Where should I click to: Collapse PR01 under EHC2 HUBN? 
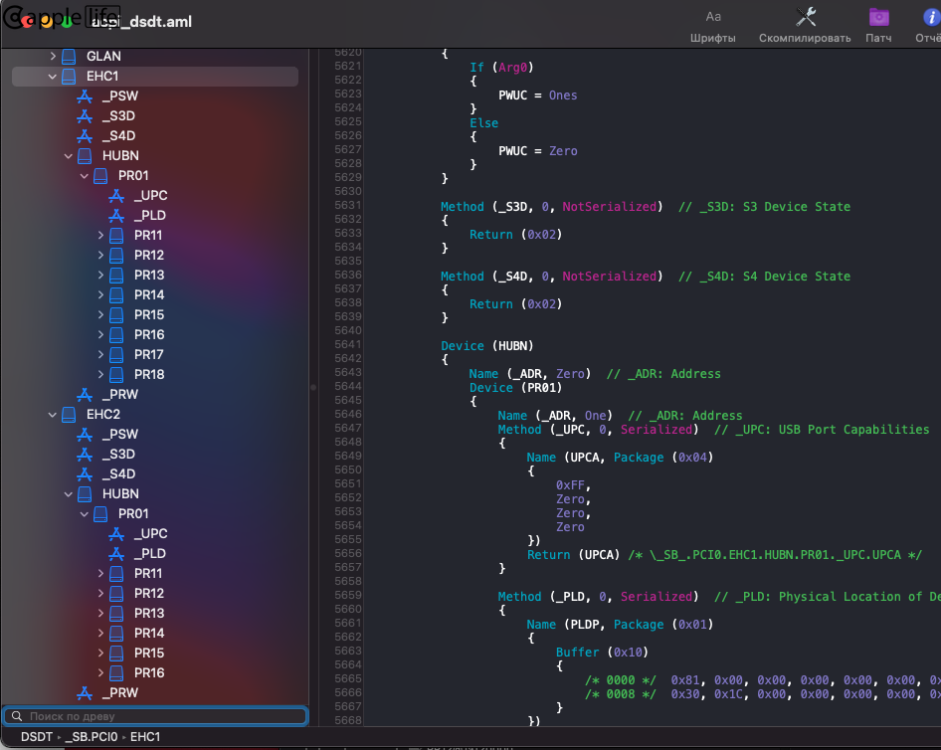click(84, 514)
